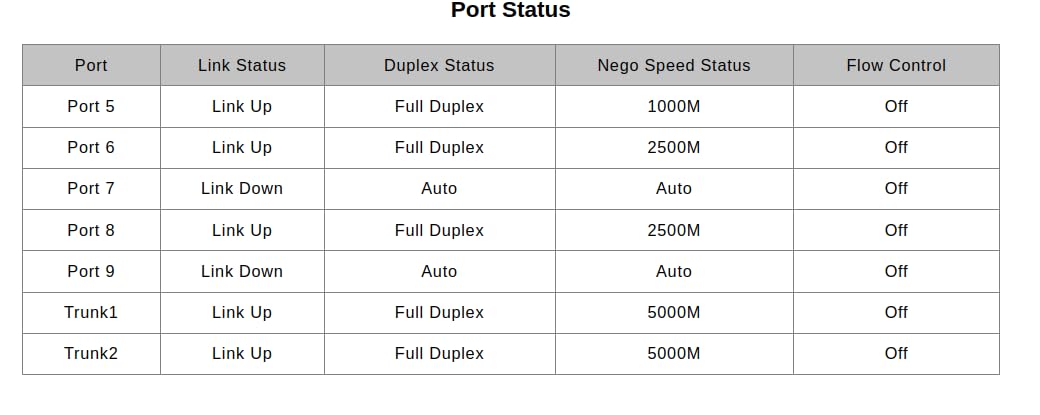
Task: Click the Trunk1 row label
Action: click(x=92, y=313)
